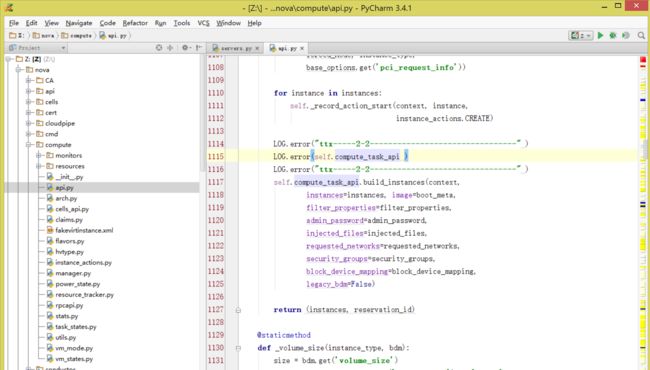This screenshot has width=650, height=370.
Task: Open the Code menu
Action: [x=107, y=23]
